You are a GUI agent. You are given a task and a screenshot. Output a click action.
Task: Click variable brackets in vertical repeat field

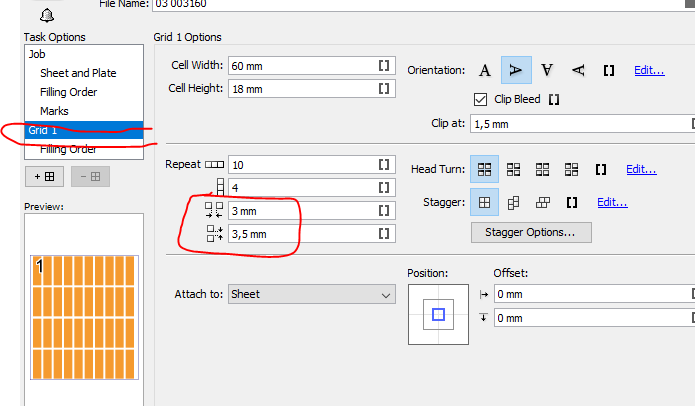384,187
